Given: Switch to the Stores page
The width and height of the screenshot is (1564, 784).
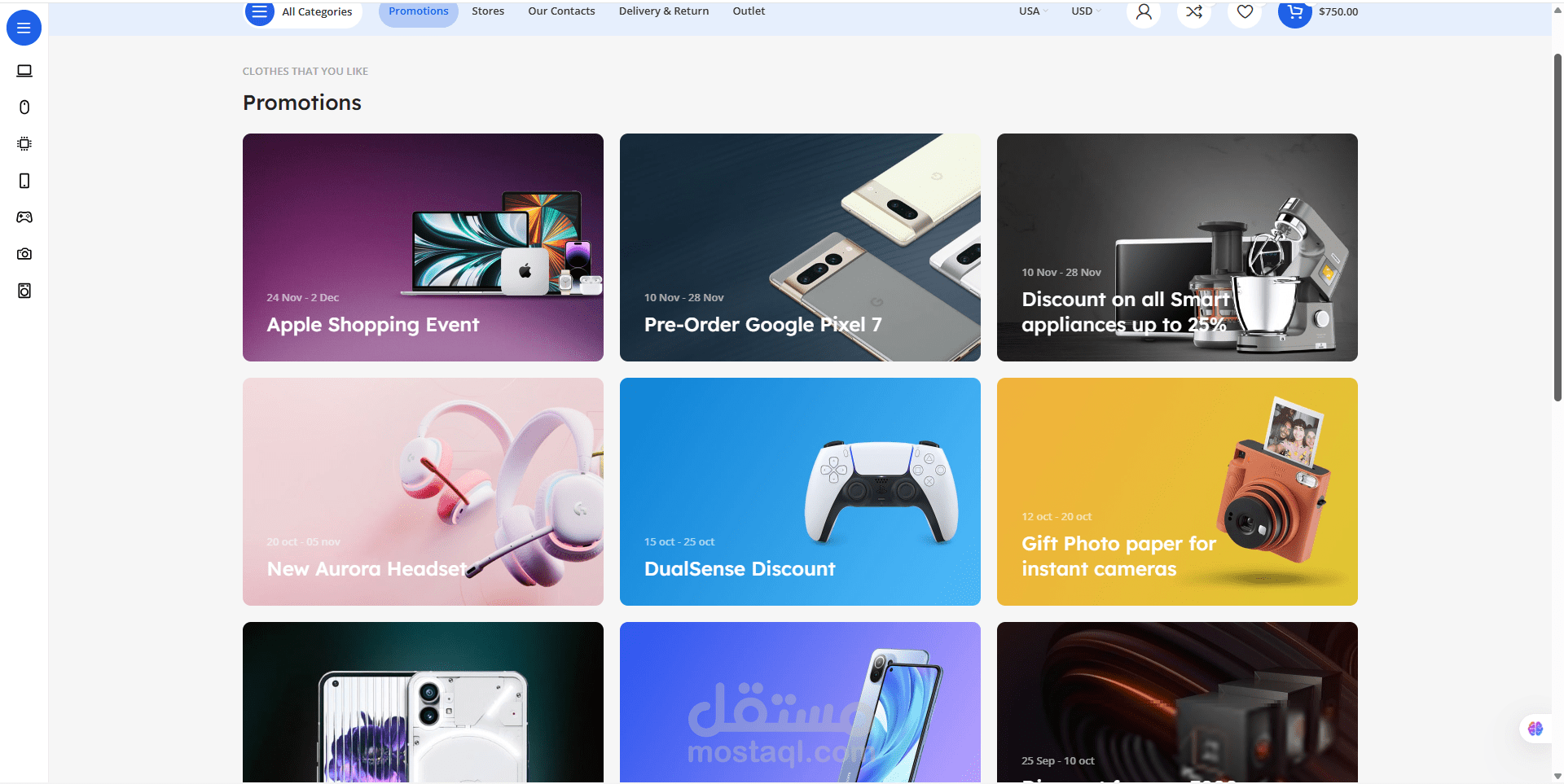Looking at the screenshot, I should [x=487, y=11].
